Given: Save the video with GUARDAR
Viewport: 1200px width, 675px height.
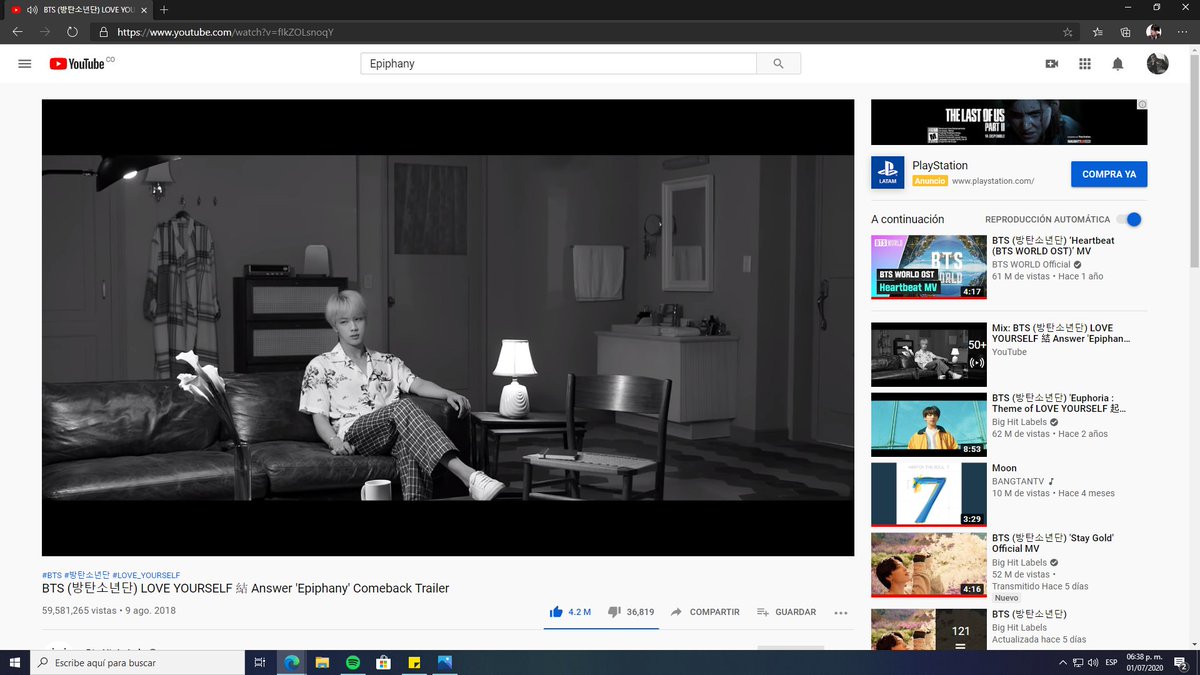Looking at the screenshot, I should pos(786,612).
